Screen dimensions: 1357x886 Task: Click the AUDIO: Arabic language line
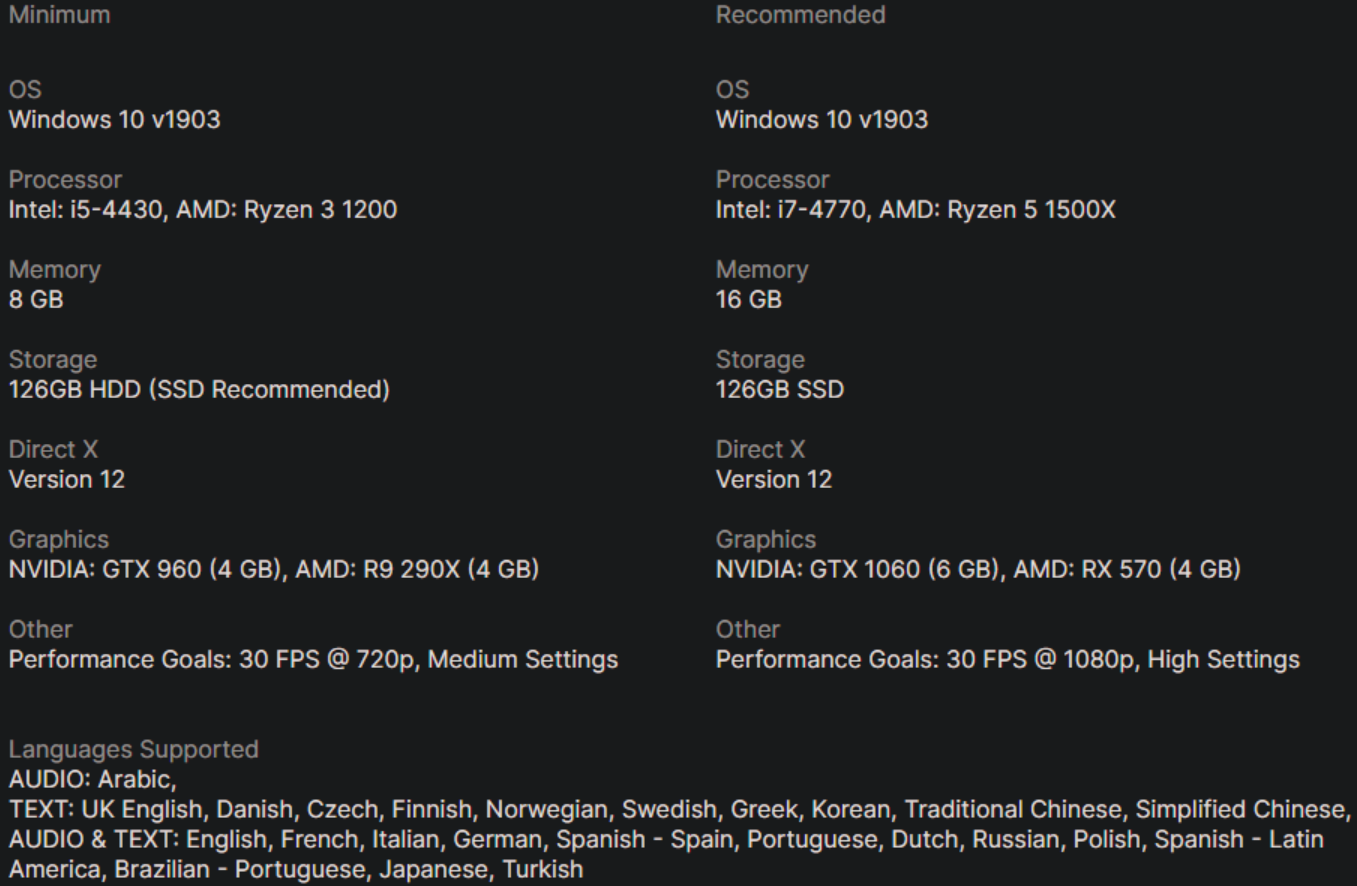point(92,780)
